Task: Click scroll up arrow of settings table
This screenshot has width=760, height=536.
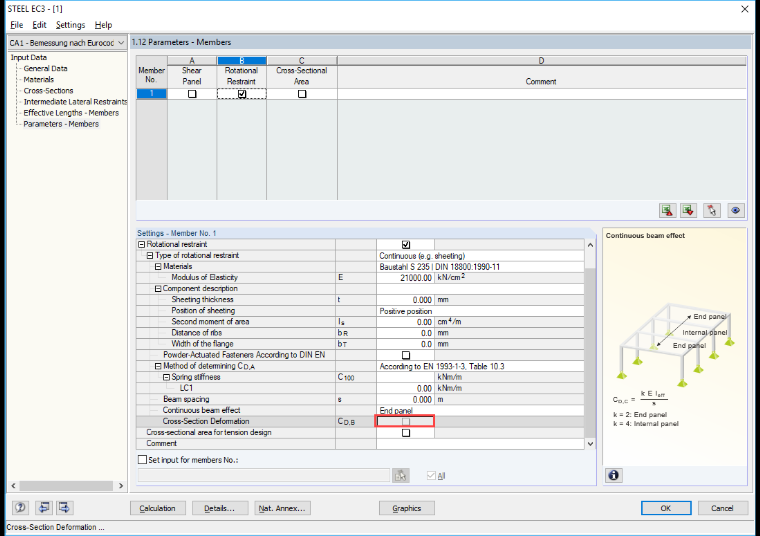Action: pyautogui.click(x=590, y=245)
